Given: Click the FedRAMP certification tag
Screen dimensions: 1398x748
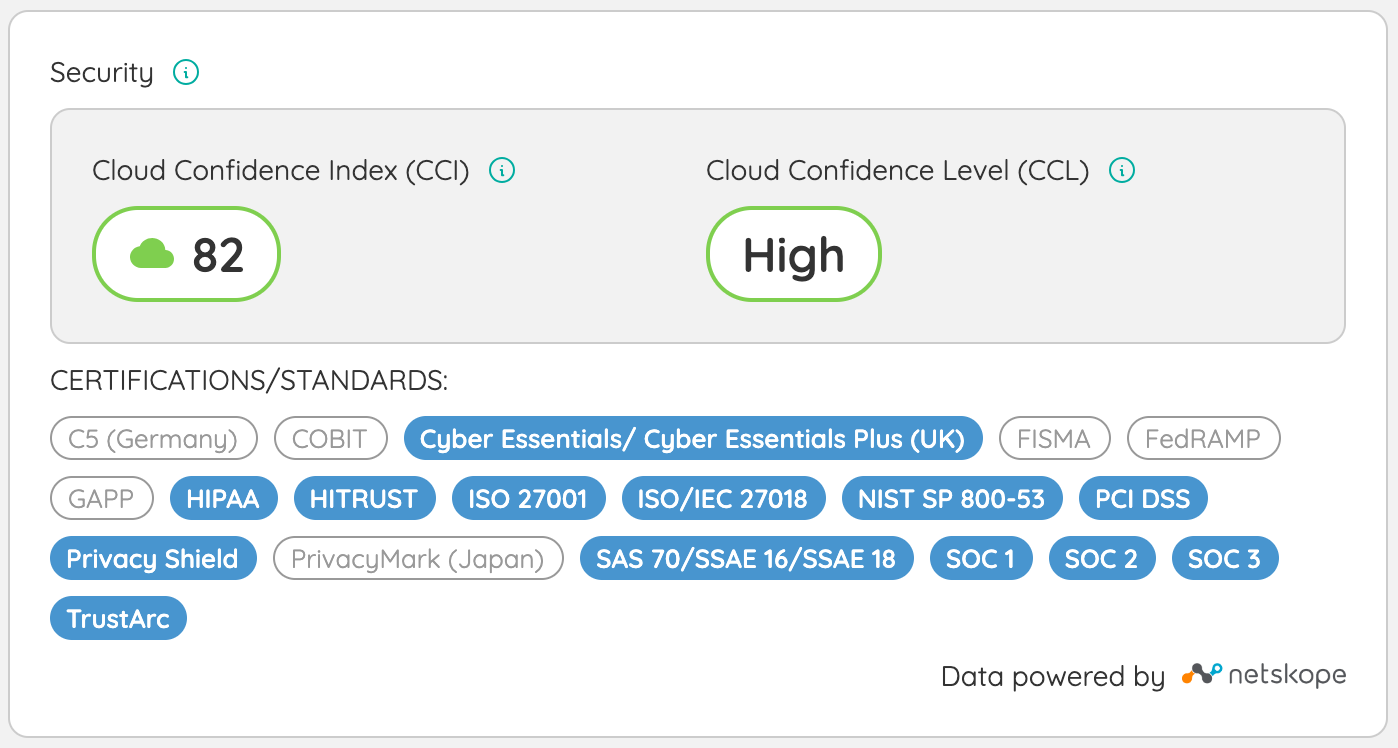Looking at the screenshot, I should (x=1203, y=438).
